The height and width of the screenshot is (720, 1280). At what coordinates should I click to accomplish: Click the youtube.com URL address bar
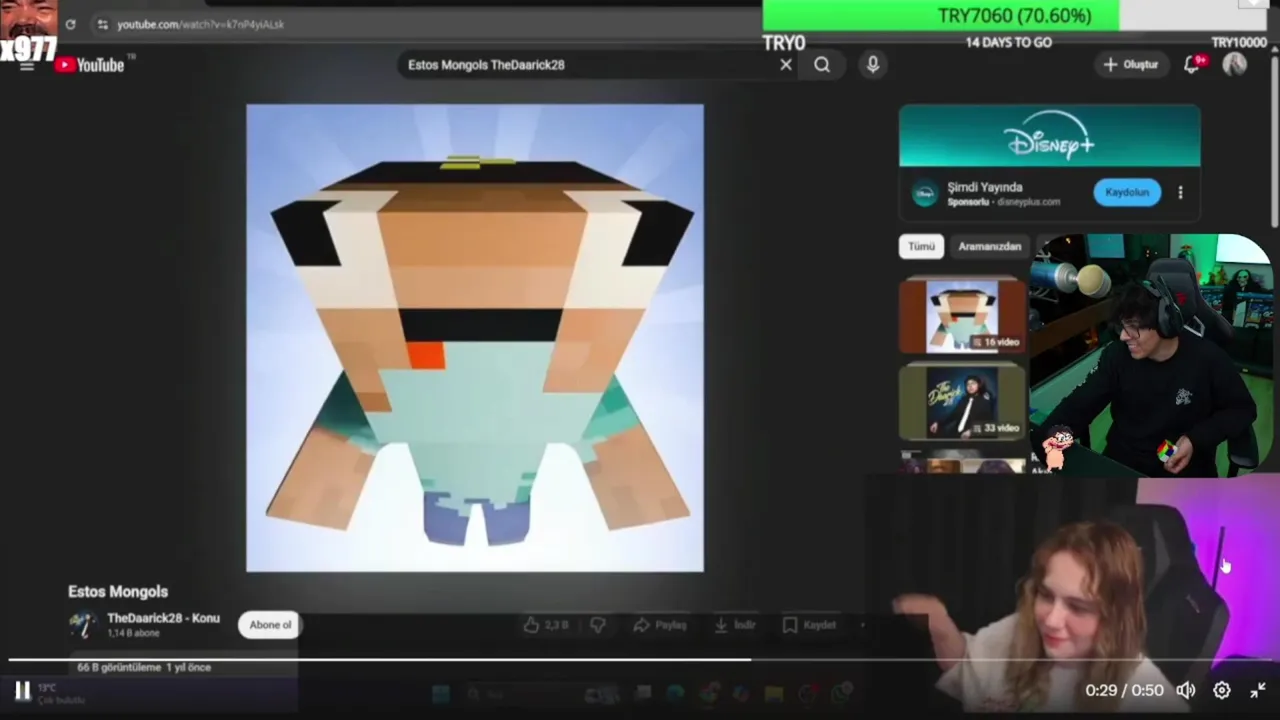coord(200,24)
